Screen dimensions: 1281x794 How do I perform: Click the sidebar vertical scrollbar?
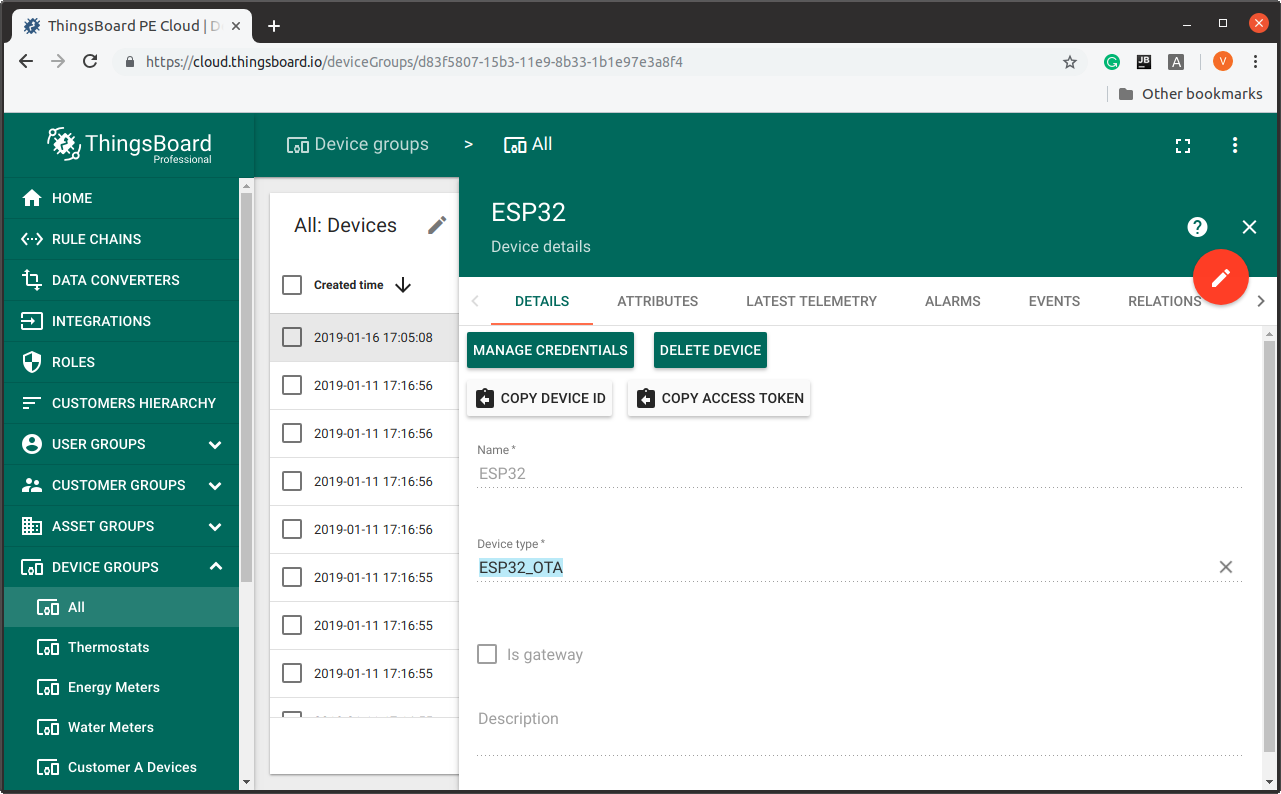246,385
